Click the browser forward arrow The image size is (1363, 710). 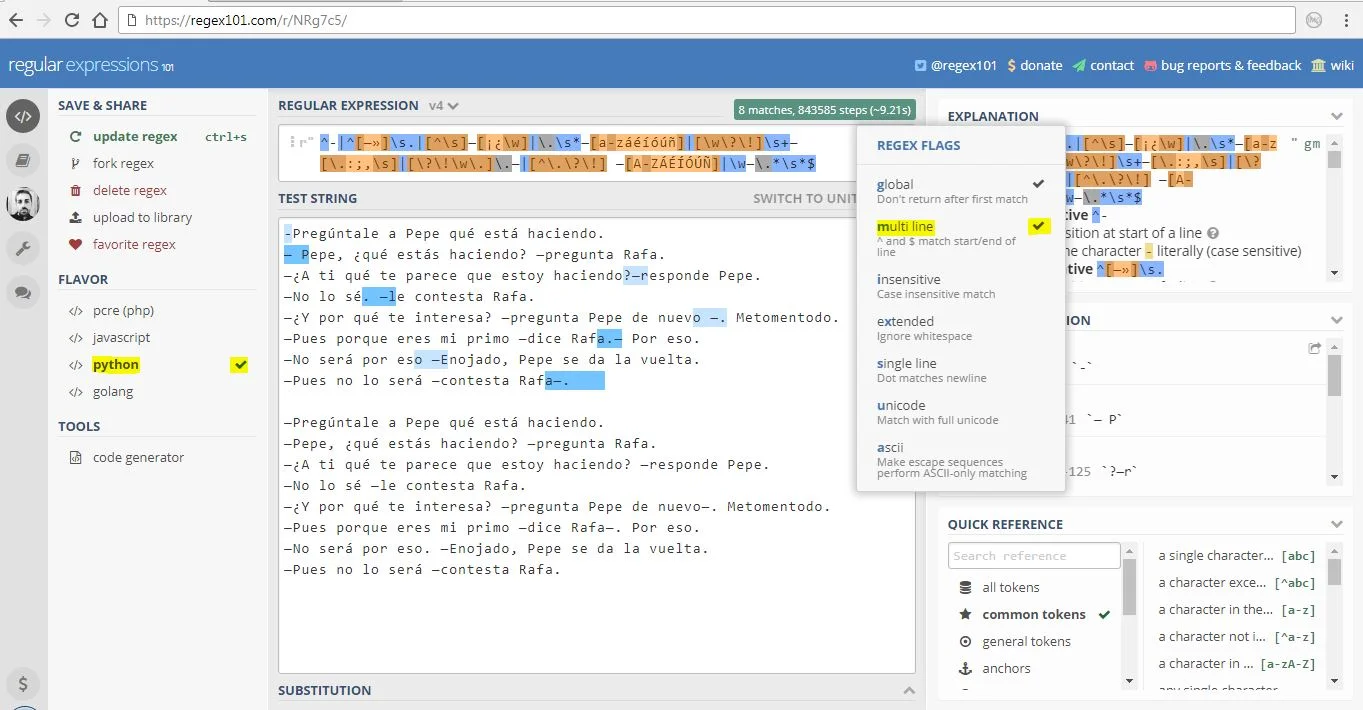point(44,19)
